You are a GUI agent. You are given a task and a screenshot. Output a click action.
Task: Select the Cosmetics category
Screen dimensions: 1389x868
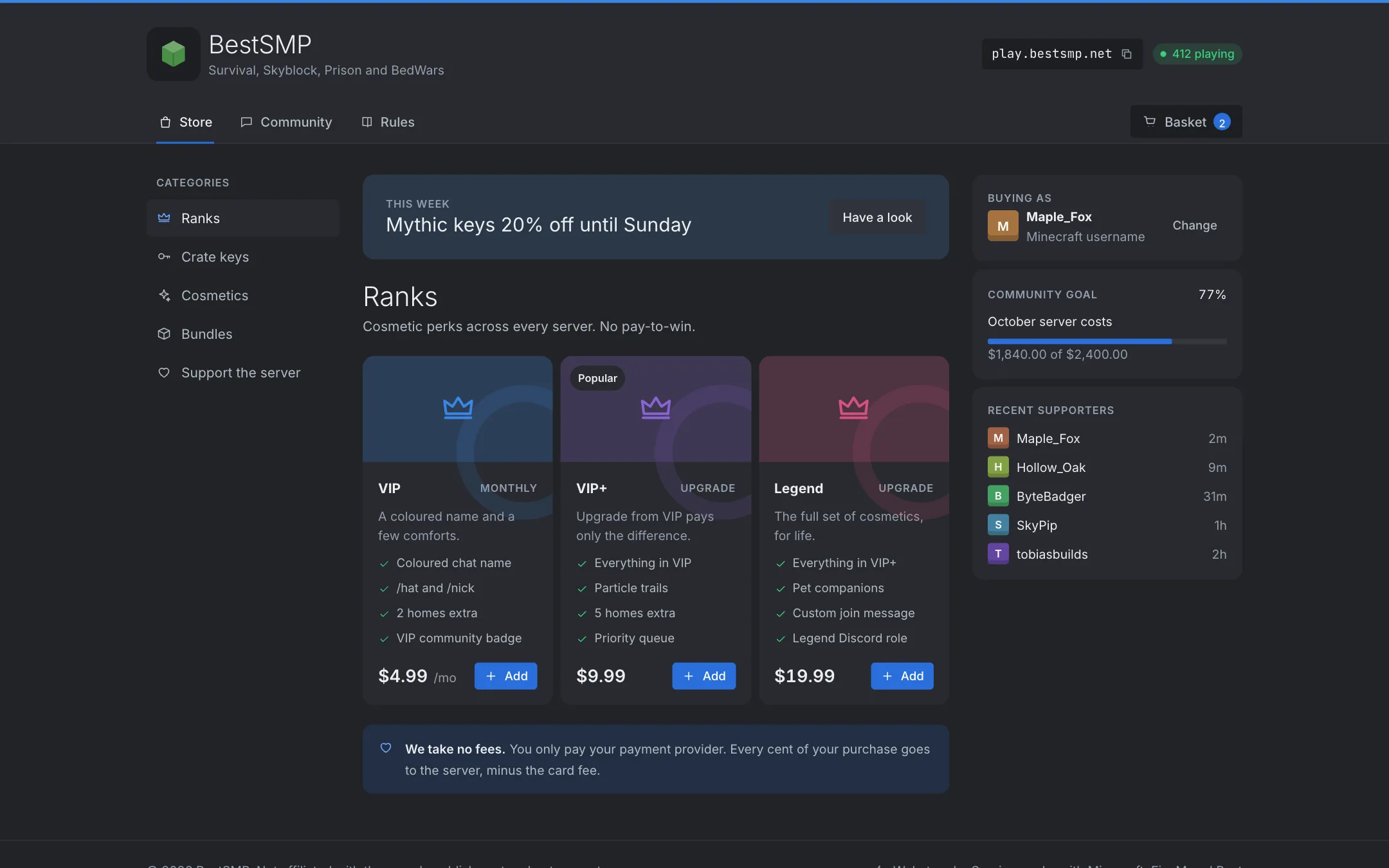243,295
